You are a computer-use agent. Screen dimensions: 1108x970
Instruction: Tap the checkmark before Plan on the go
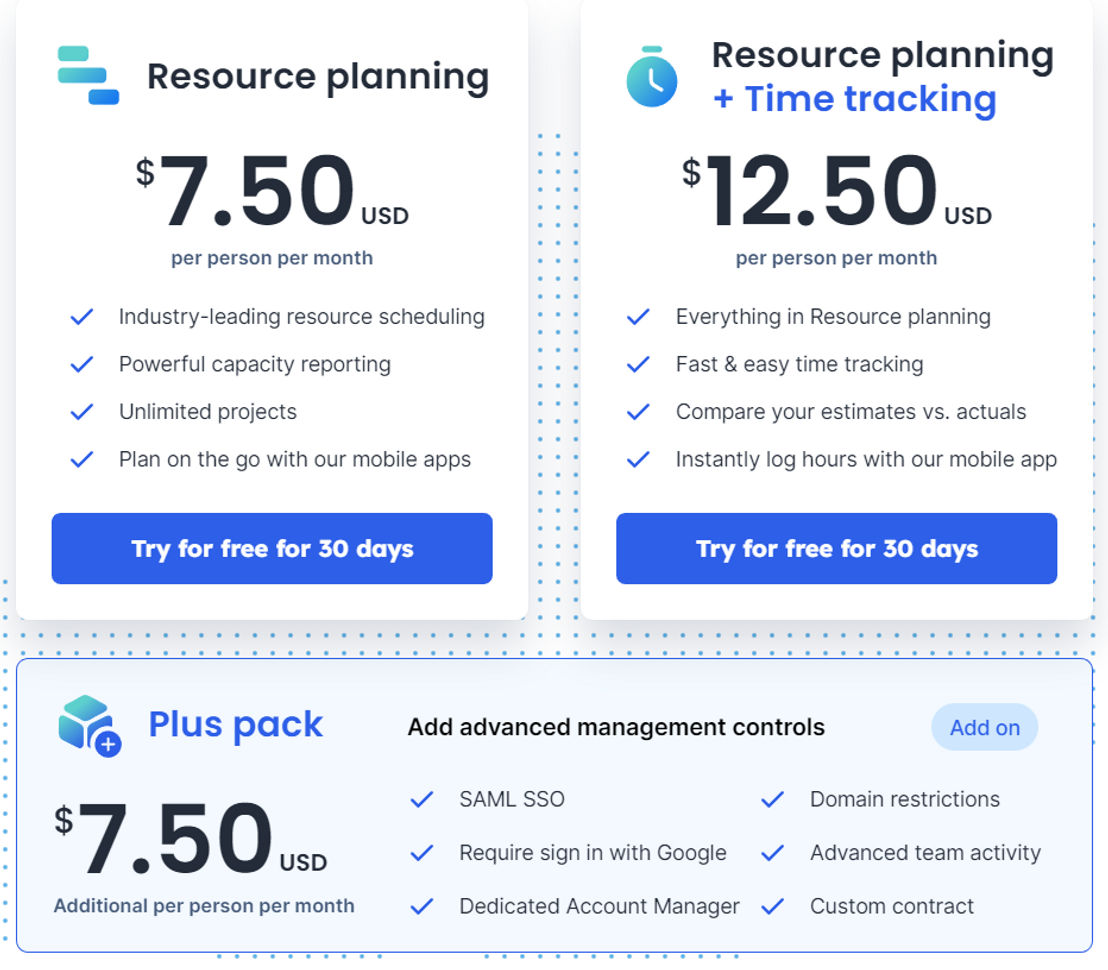82,460
